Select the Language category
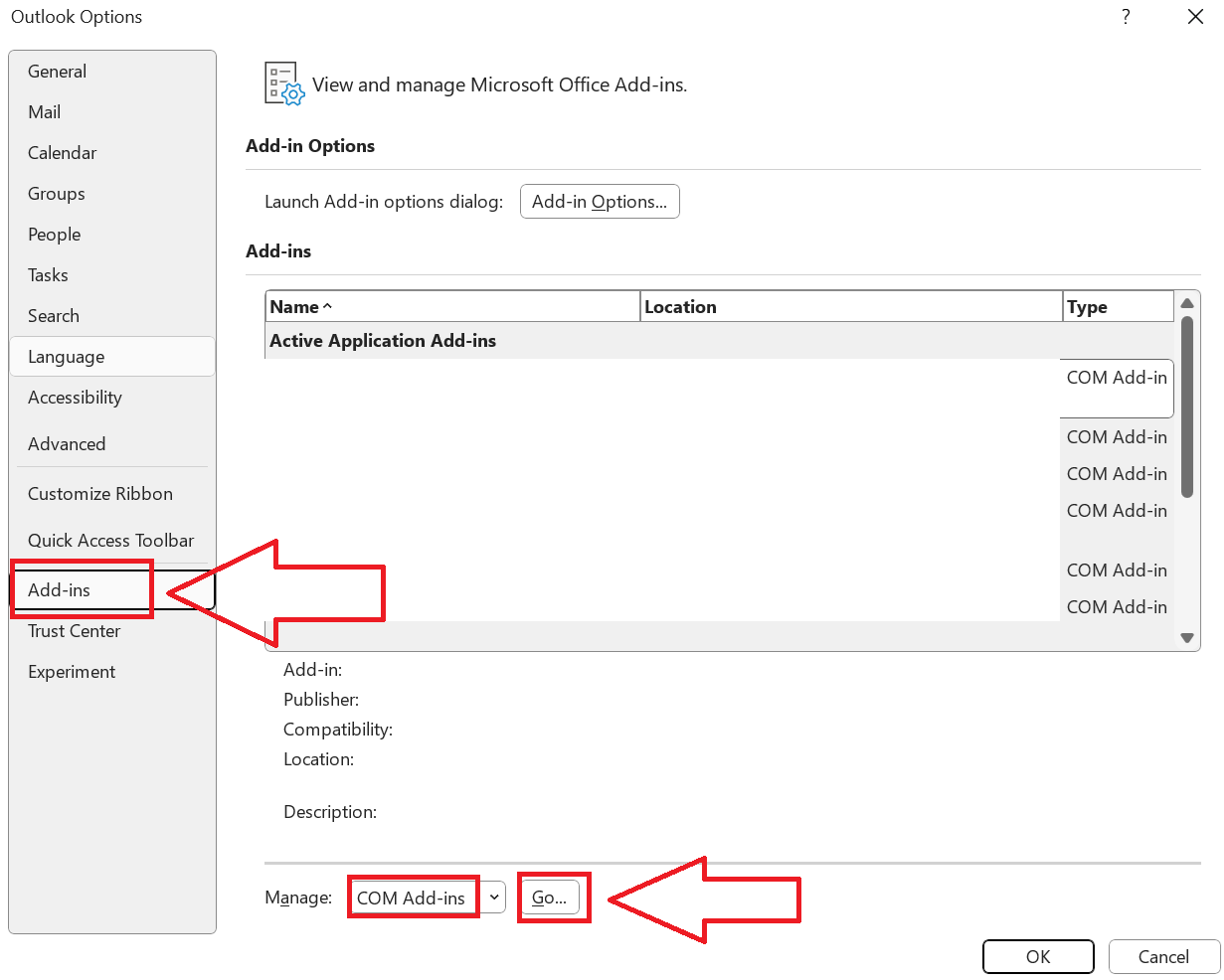Image resolution: width=1224 pixels, height=980 pixels. pos(112,357)
